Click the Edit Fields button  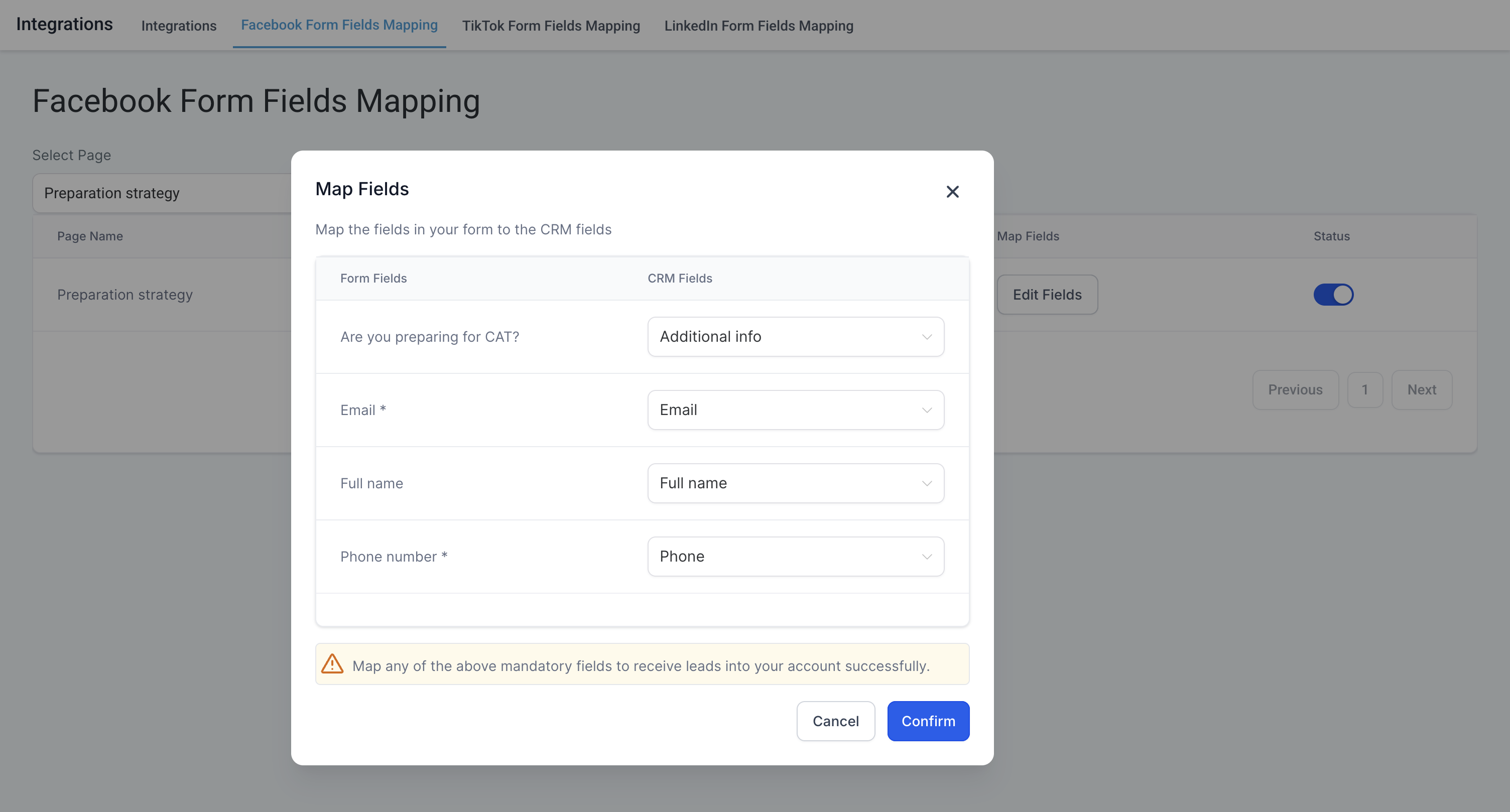click(x=1047, y=295)
